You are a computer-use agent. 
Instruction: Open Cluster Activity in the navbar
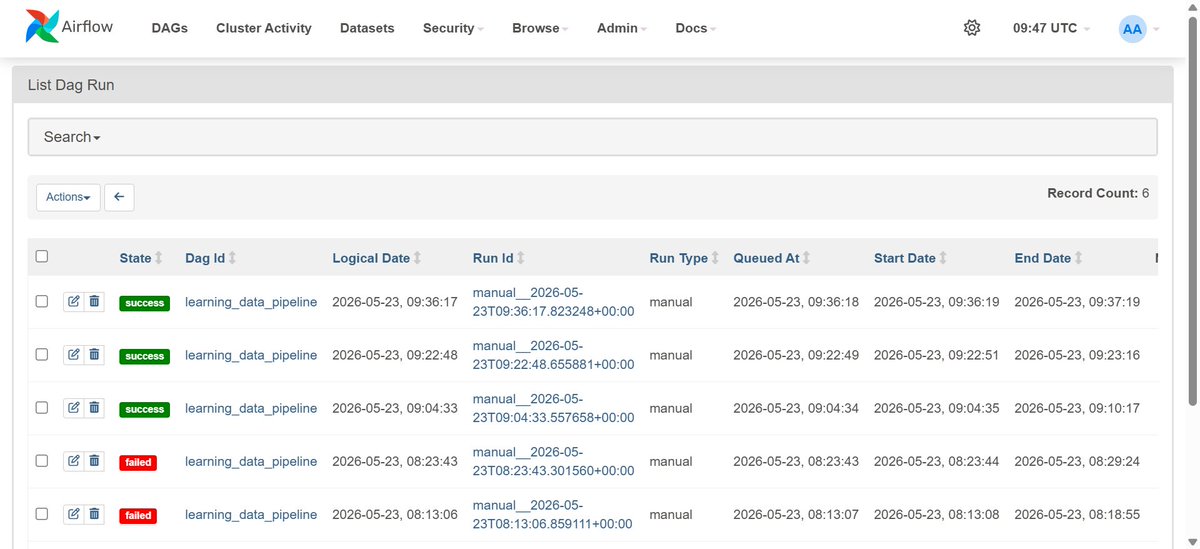pos(264,28)
